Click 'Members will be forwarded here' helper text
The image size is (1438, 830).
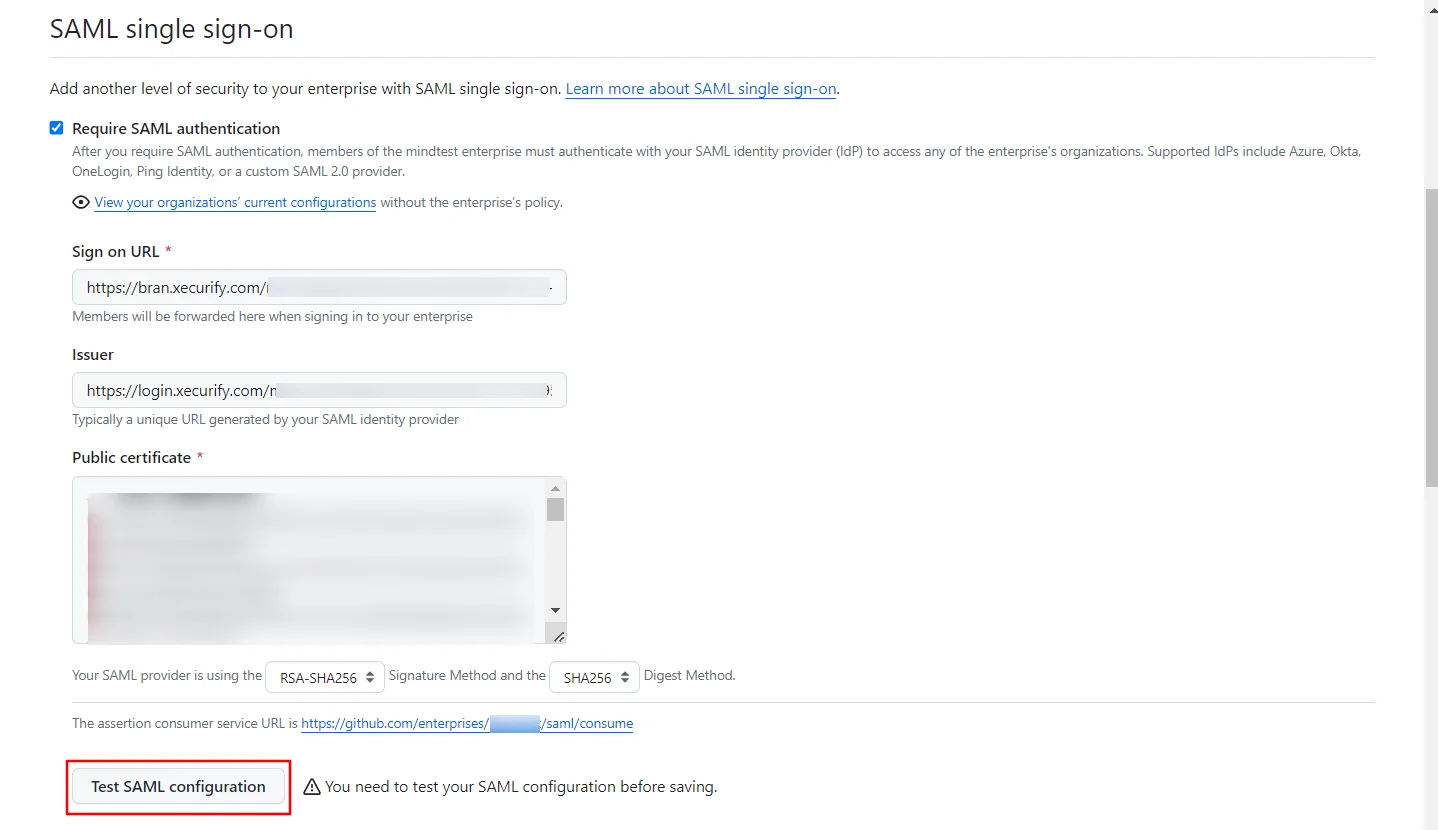(x=272, y=316)
